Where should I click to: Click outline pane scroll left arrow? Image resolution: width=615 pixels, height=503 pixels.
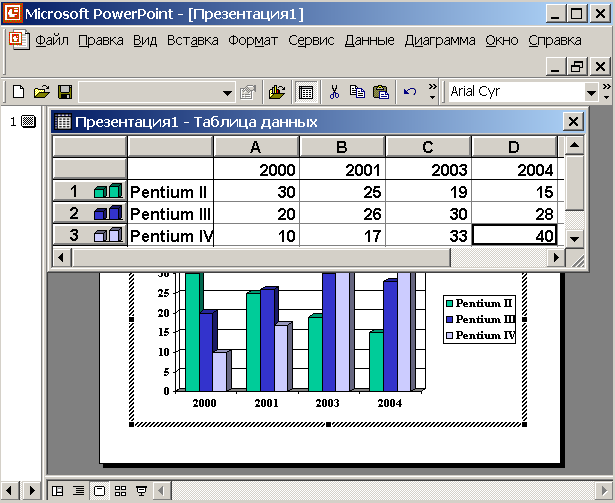pos(9,490)
